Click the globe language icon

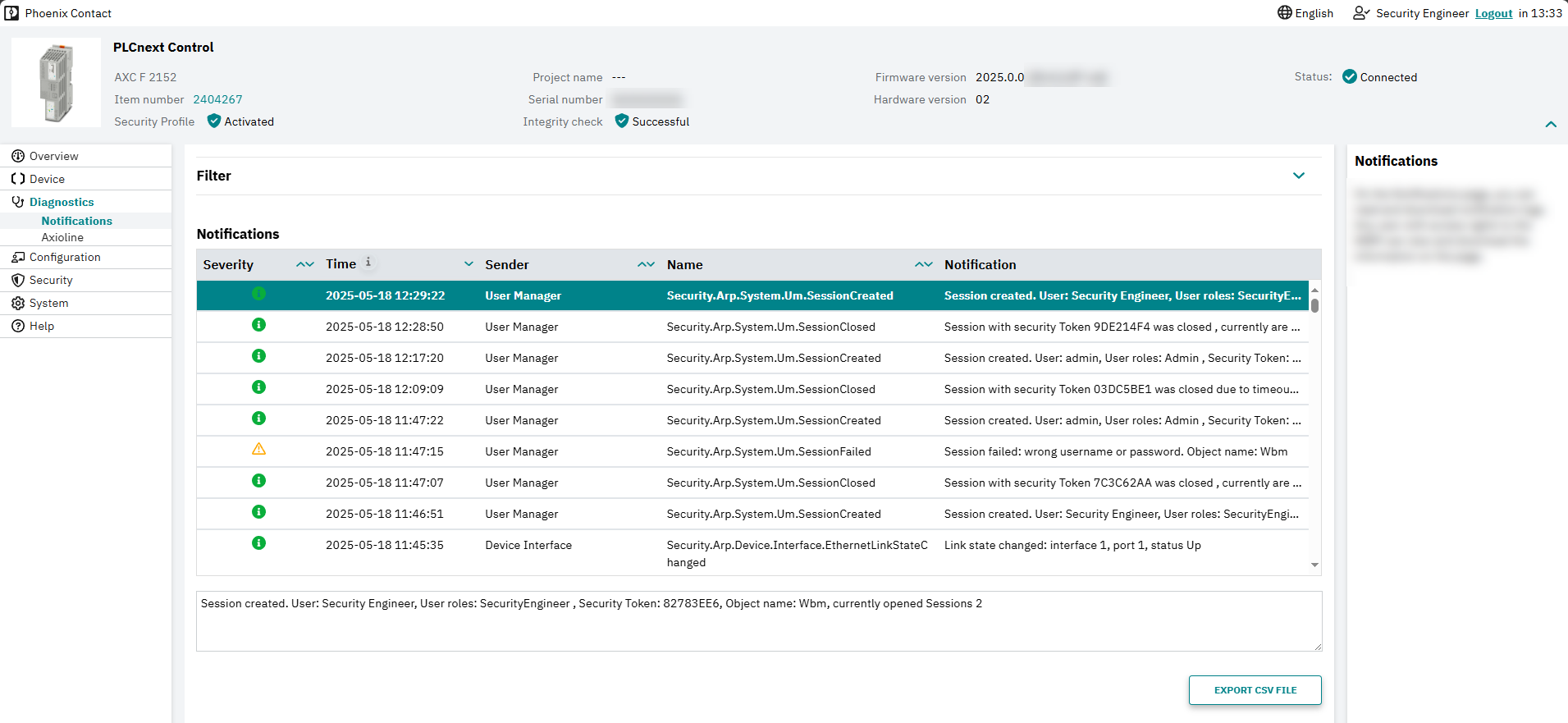tap(1285, 12)
